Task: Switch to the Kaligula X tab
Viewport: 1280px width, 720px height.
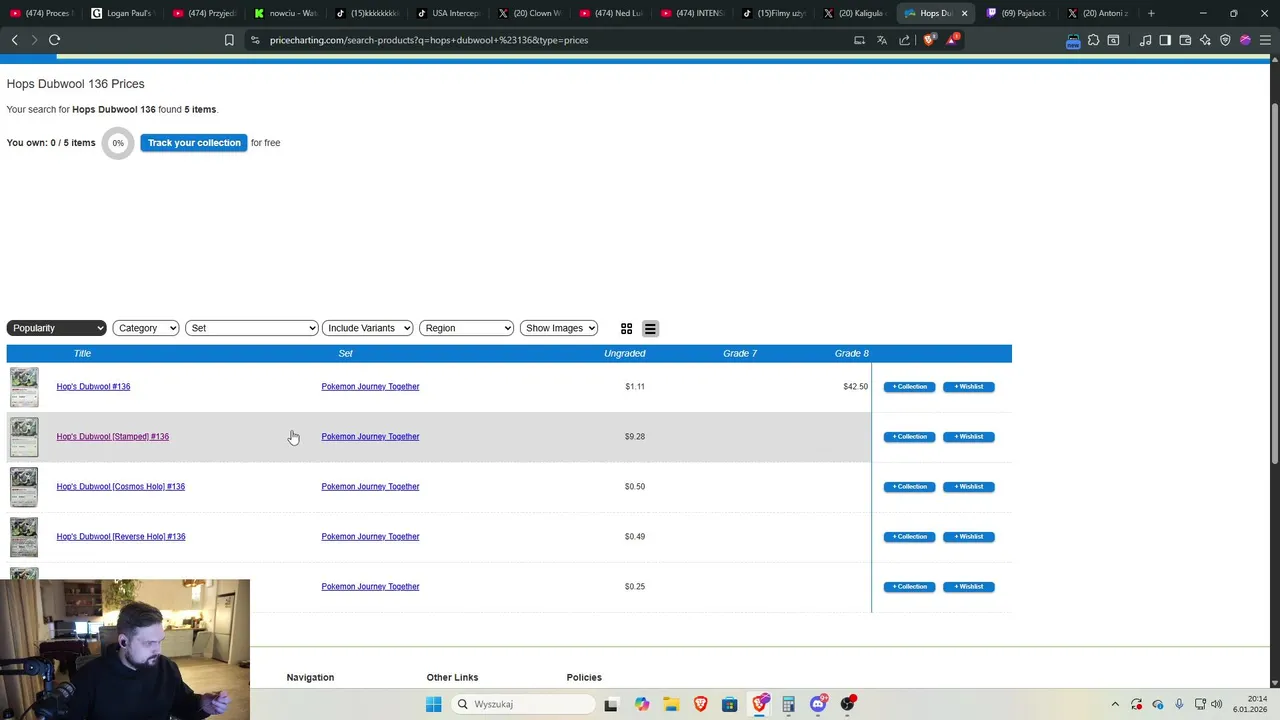Action: pos(854,13)
